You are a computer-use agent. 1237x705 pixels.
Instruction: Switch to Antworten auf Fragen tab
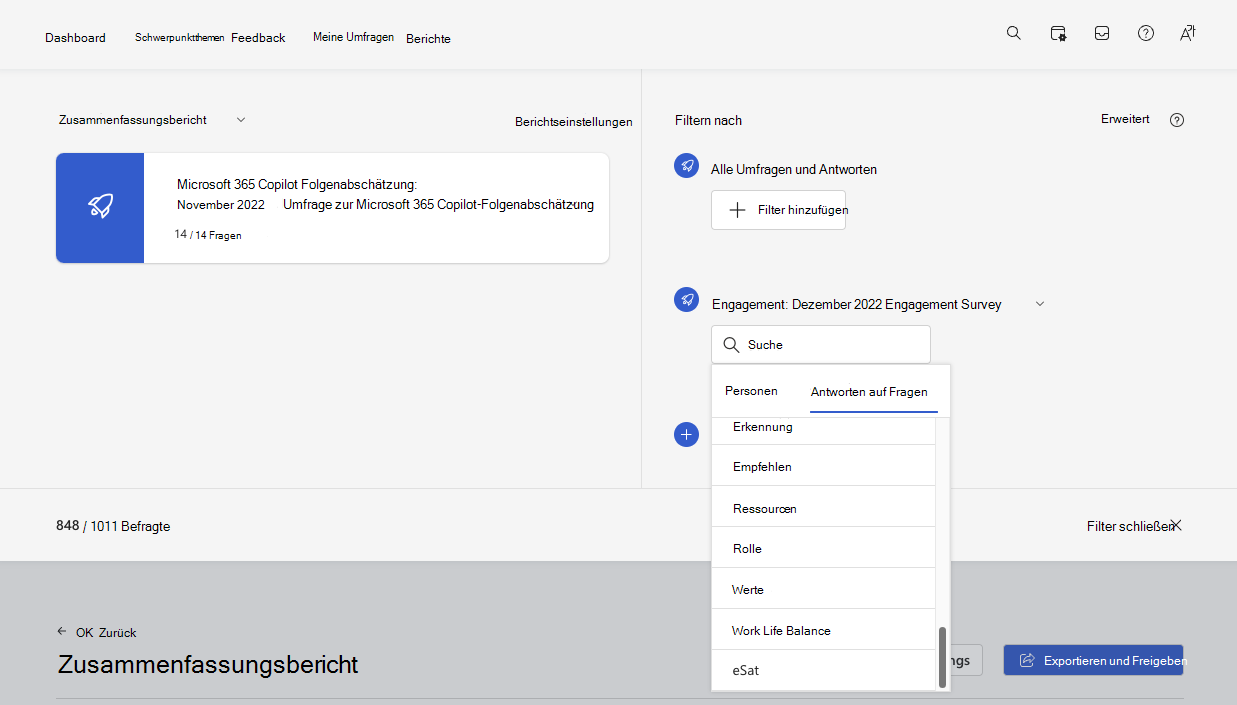(869, 392)
